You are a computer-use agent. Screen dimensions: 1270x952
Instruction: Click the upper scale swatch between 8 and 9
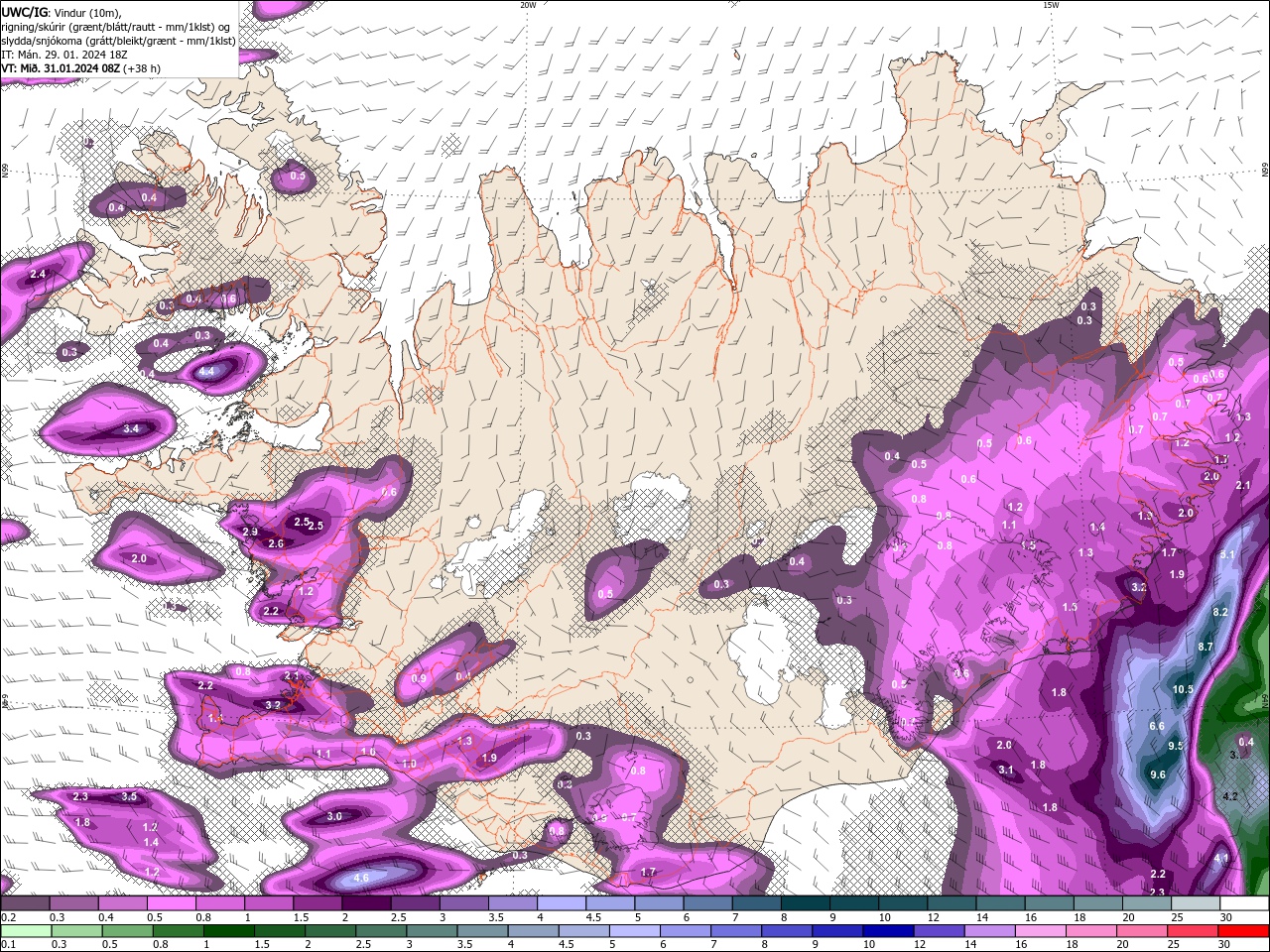805,903
